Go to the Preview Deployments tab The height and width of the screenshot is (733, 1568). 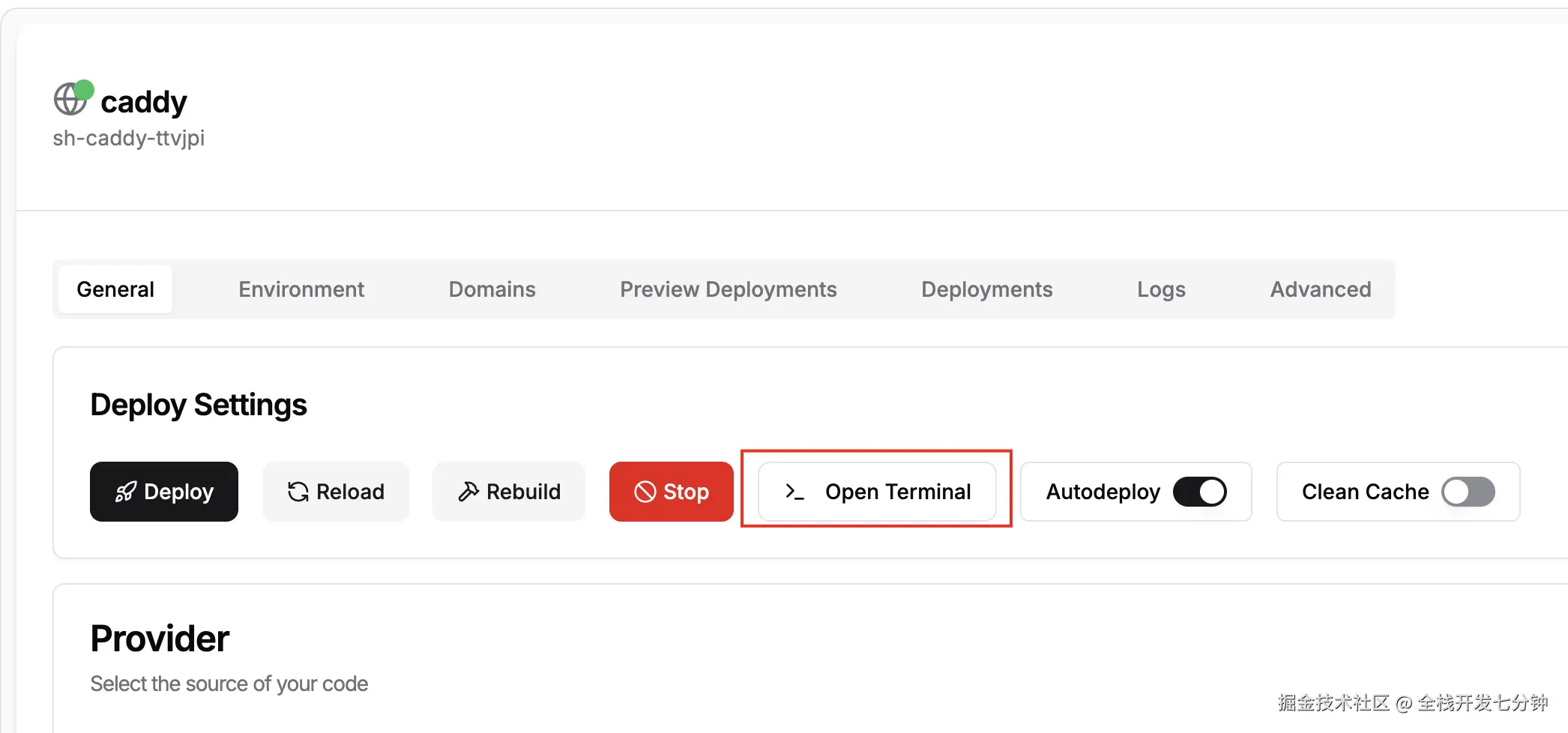click(728, 289)
